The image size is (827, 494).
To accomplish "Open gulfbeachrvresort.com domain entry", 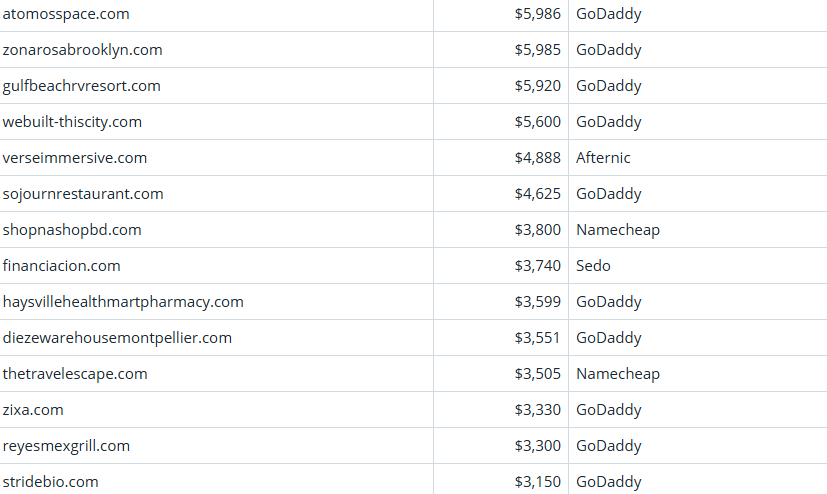I will (82, 86).
